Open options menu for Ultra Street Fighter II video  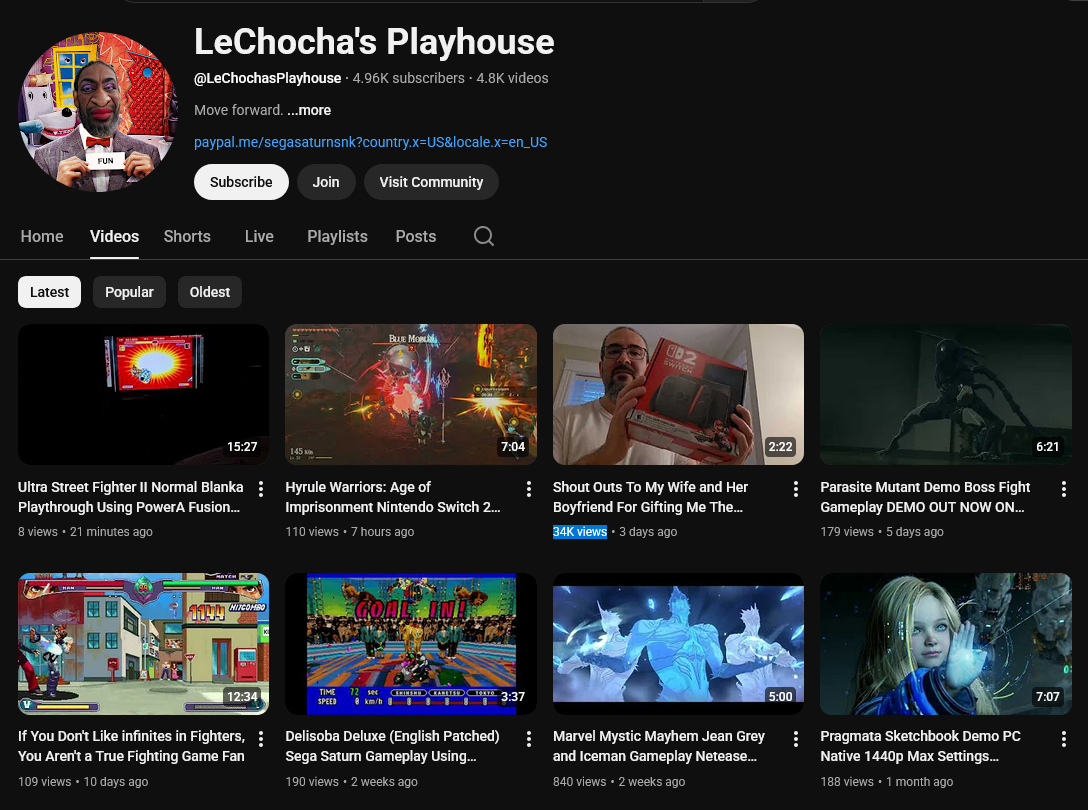(x=261, y=489)
